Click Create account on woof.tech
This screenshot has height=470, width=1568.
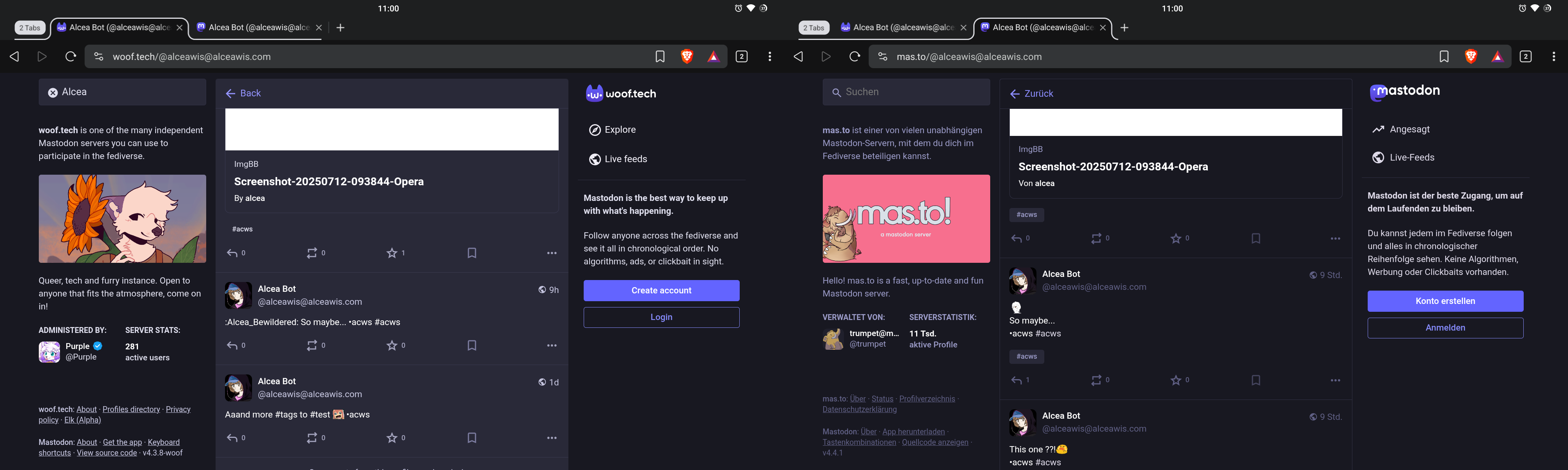[662, 291]
